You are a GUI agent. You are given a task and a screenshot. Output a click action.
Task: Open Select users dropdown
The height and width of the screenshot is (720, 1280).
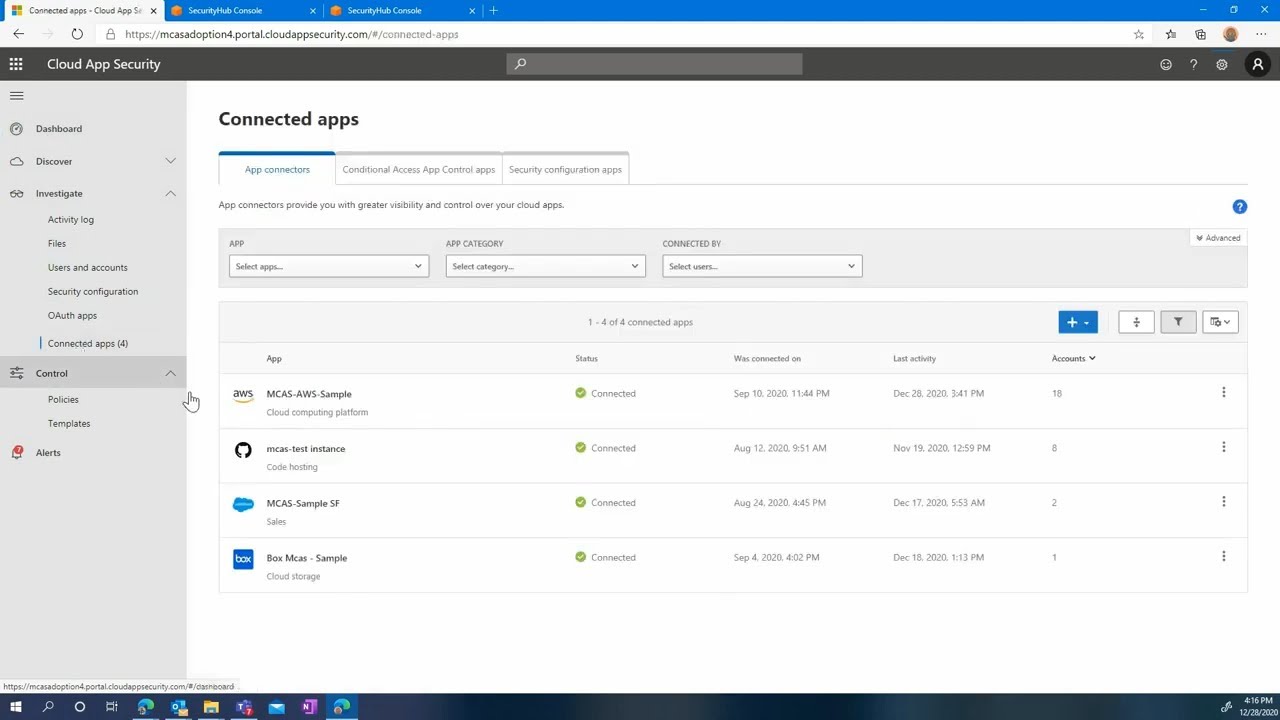[762, 266]
